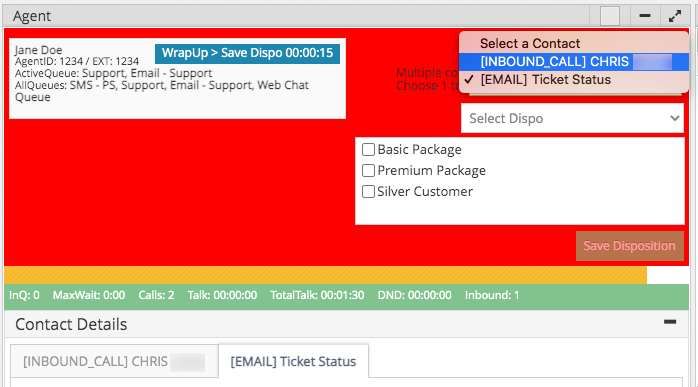
Task: Click the ActiveQueue line in agent info
Action: coord(114,73)
